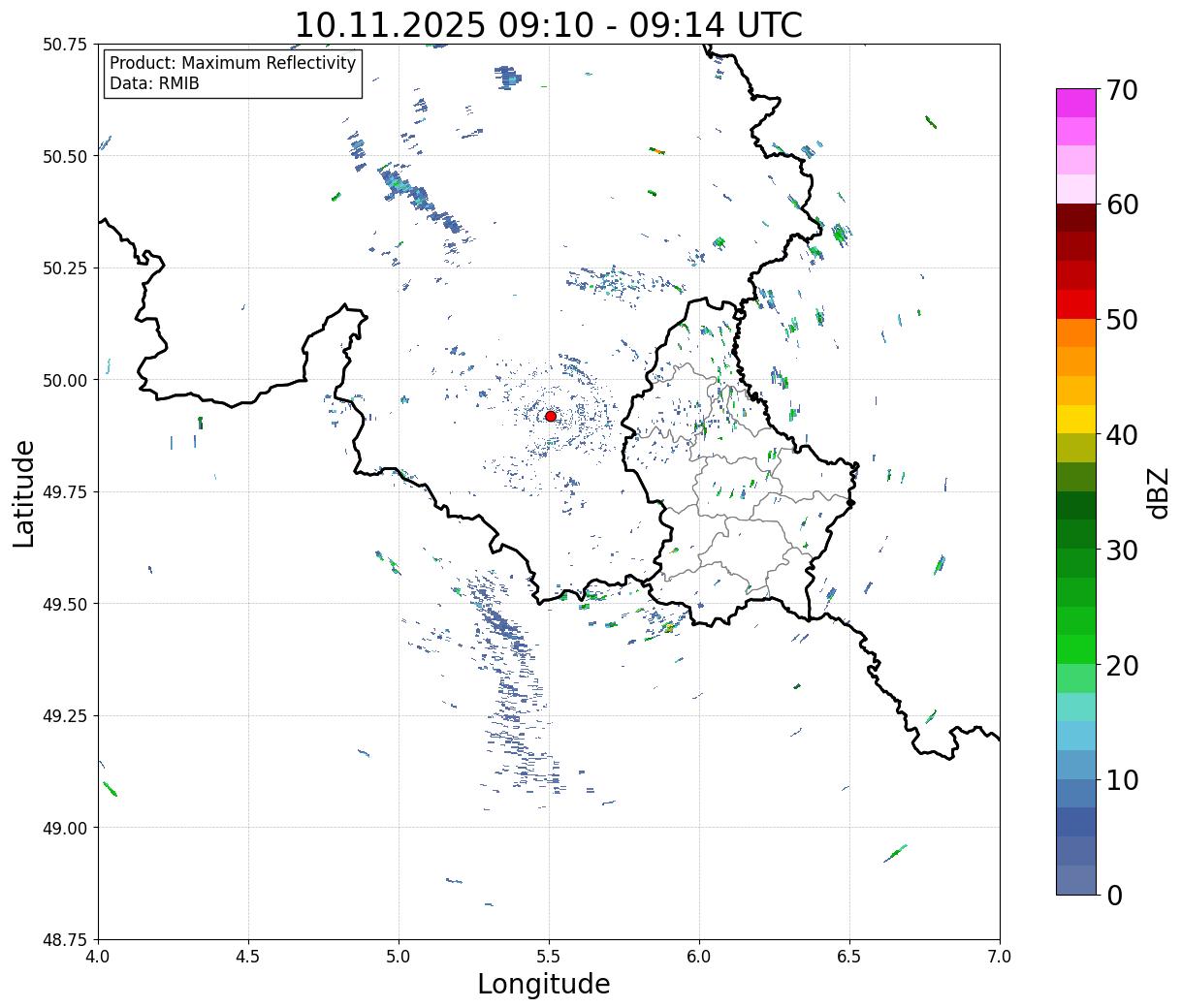Click the colorbar tick label 60
The width and height of the screenshot is (1182, 1008).
[1122, 205]
